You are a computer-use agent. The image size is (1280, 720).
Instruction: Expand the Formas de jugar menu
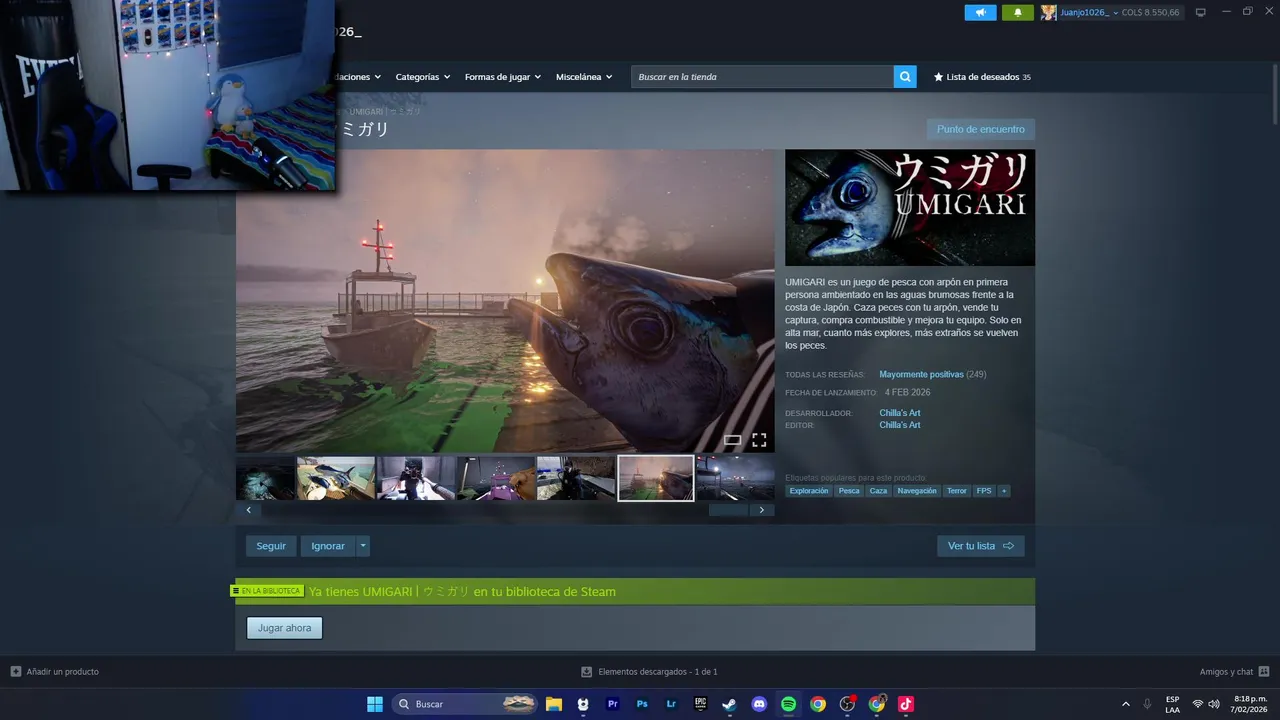[503, 77]
